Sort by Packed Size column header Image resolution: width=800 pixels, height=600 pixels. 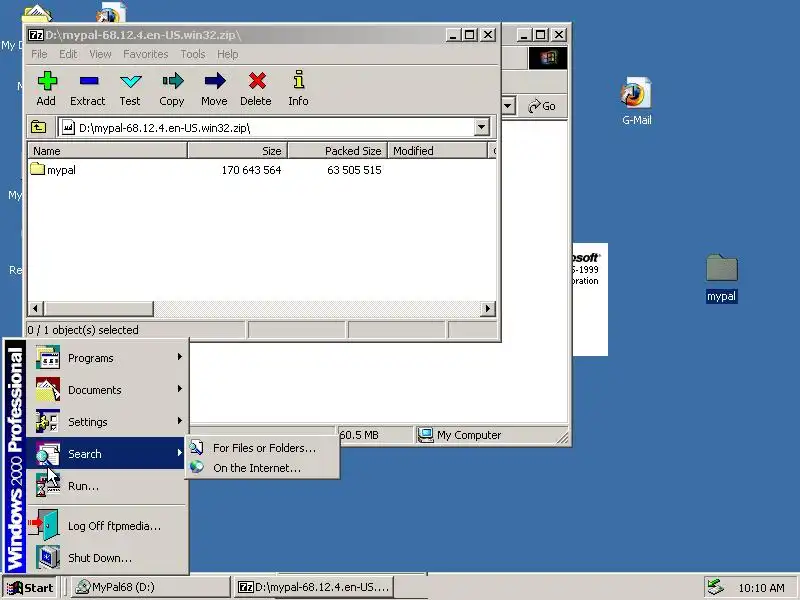[x=338, y=151]
